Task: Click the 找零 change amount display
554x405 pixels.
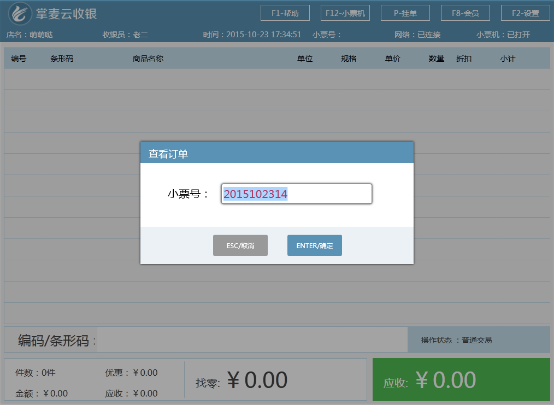Action: [x=242, y=380]
